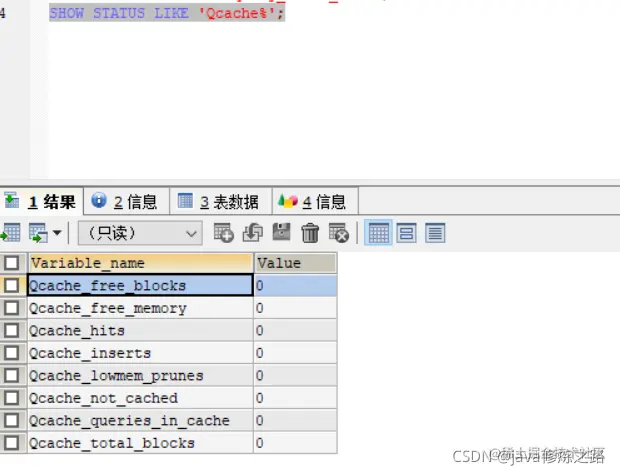Sort by the Variable_name column header
The width and height of the screenshot is (620, 475).
pyautogui.click(x=140, y=263)
